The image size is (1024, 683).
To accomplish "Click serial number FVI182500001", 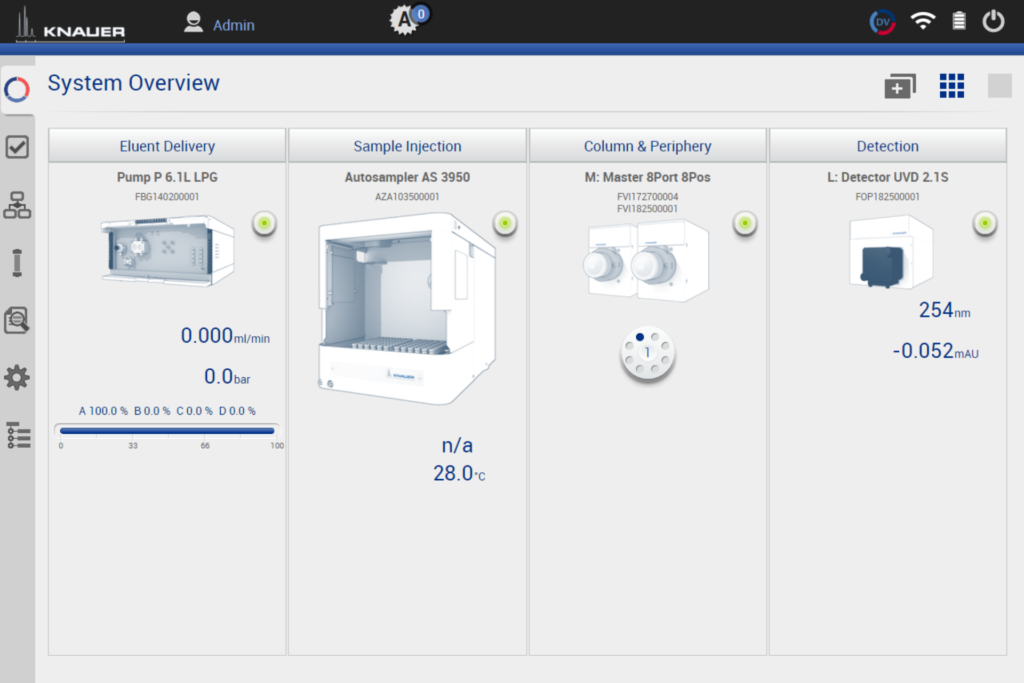I will click(x=648, y=209).
